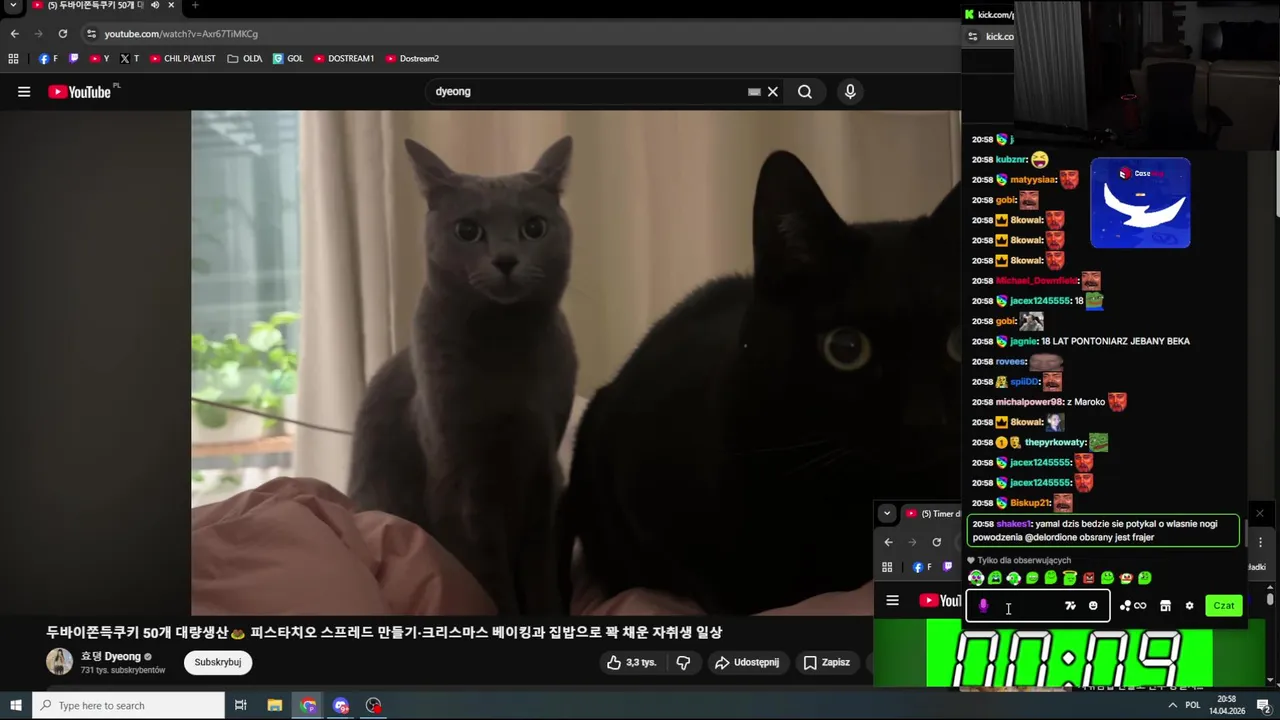Image resolution: width=1280 pixels, height=720 pixels.
Task: Open Kick chat settings gear
Action: click(1189, 606)
